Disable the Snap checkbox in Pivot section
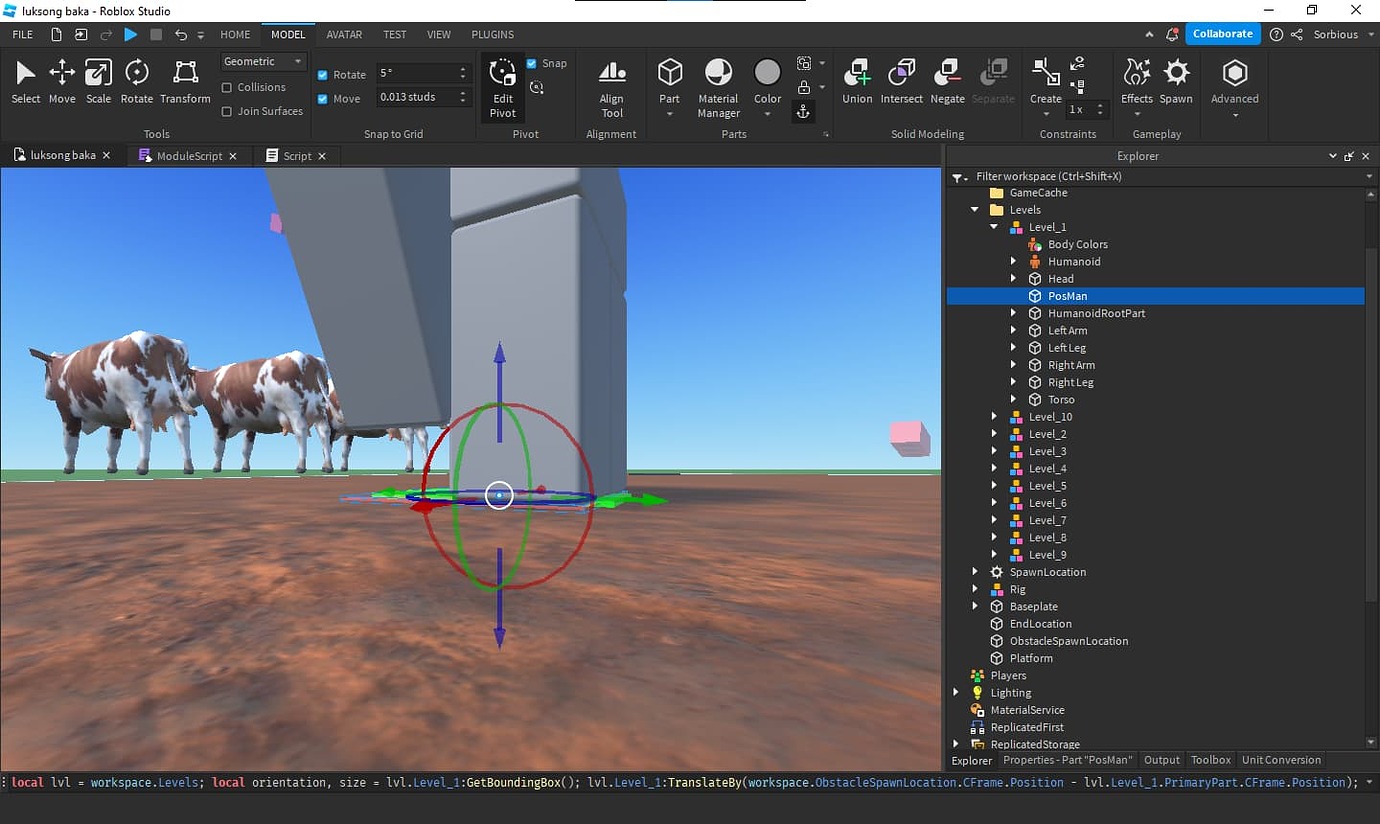The width and height of the screenshot is (1380, 824). 530,62
